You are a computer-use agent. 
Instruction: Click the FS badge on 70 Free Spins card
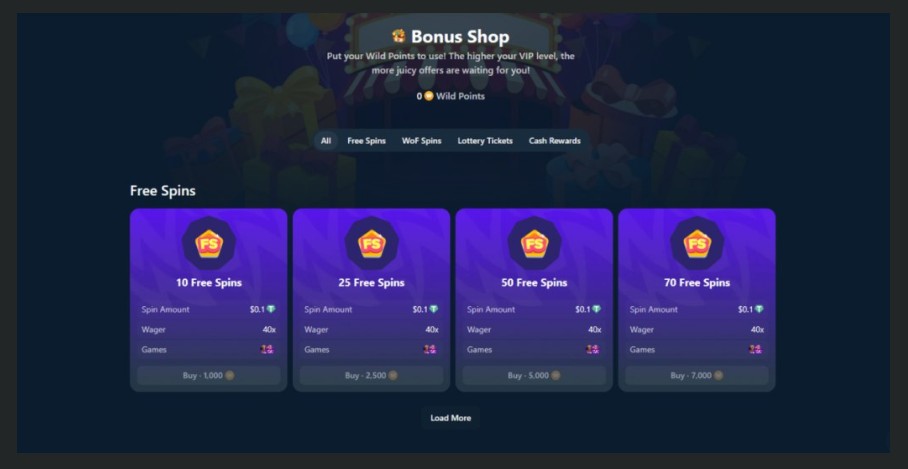[697, 244]
